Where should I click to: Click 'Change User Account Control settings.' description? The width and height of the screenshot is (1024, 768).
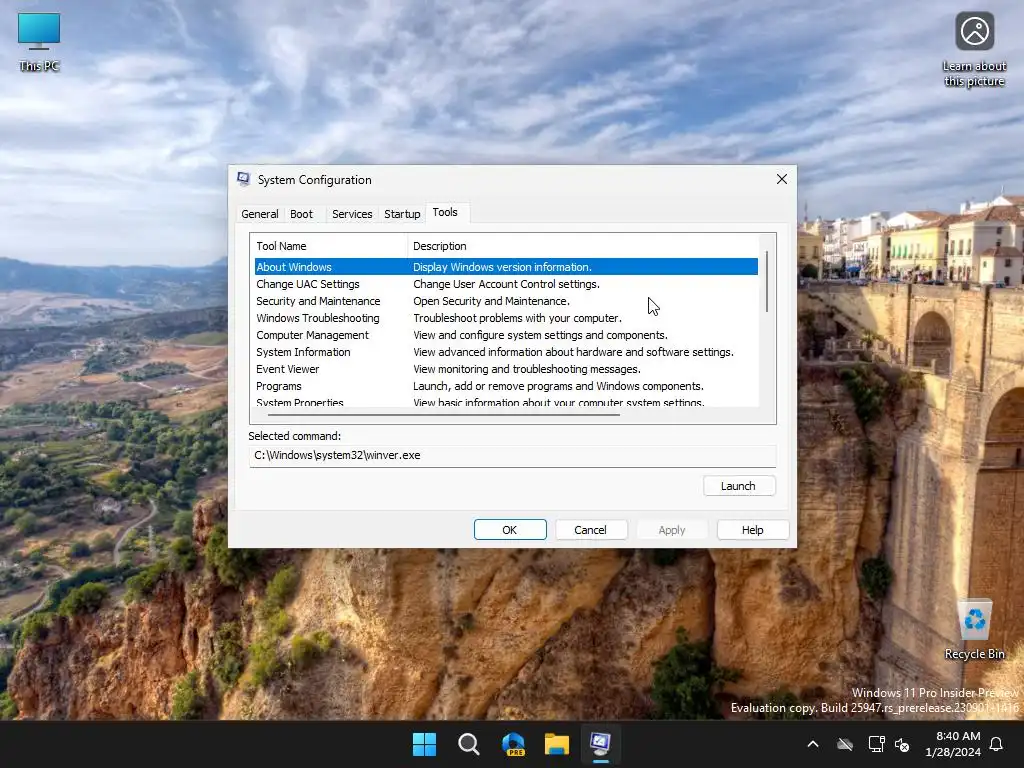tap(506, 284)
